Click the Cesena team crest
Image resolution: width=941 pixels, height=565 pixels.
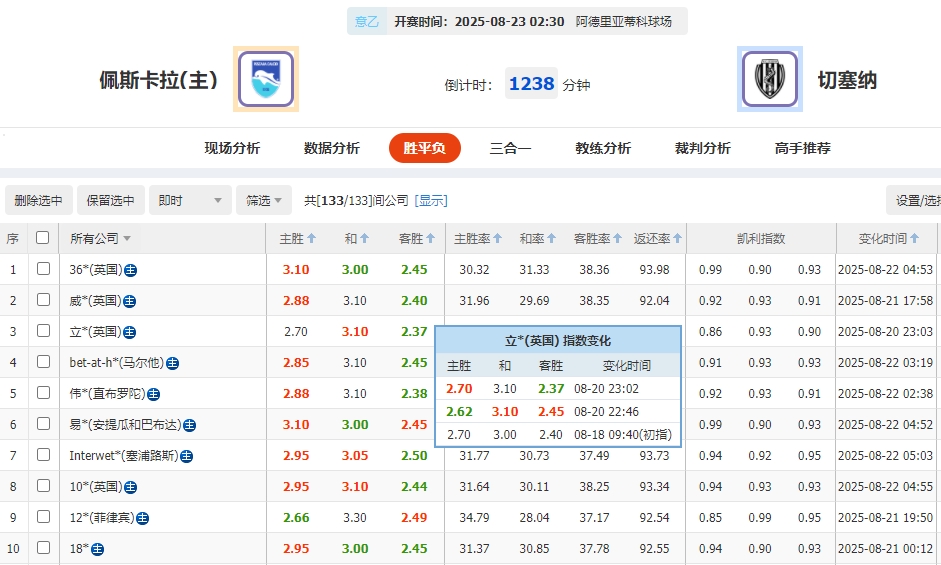click(769, 79)
